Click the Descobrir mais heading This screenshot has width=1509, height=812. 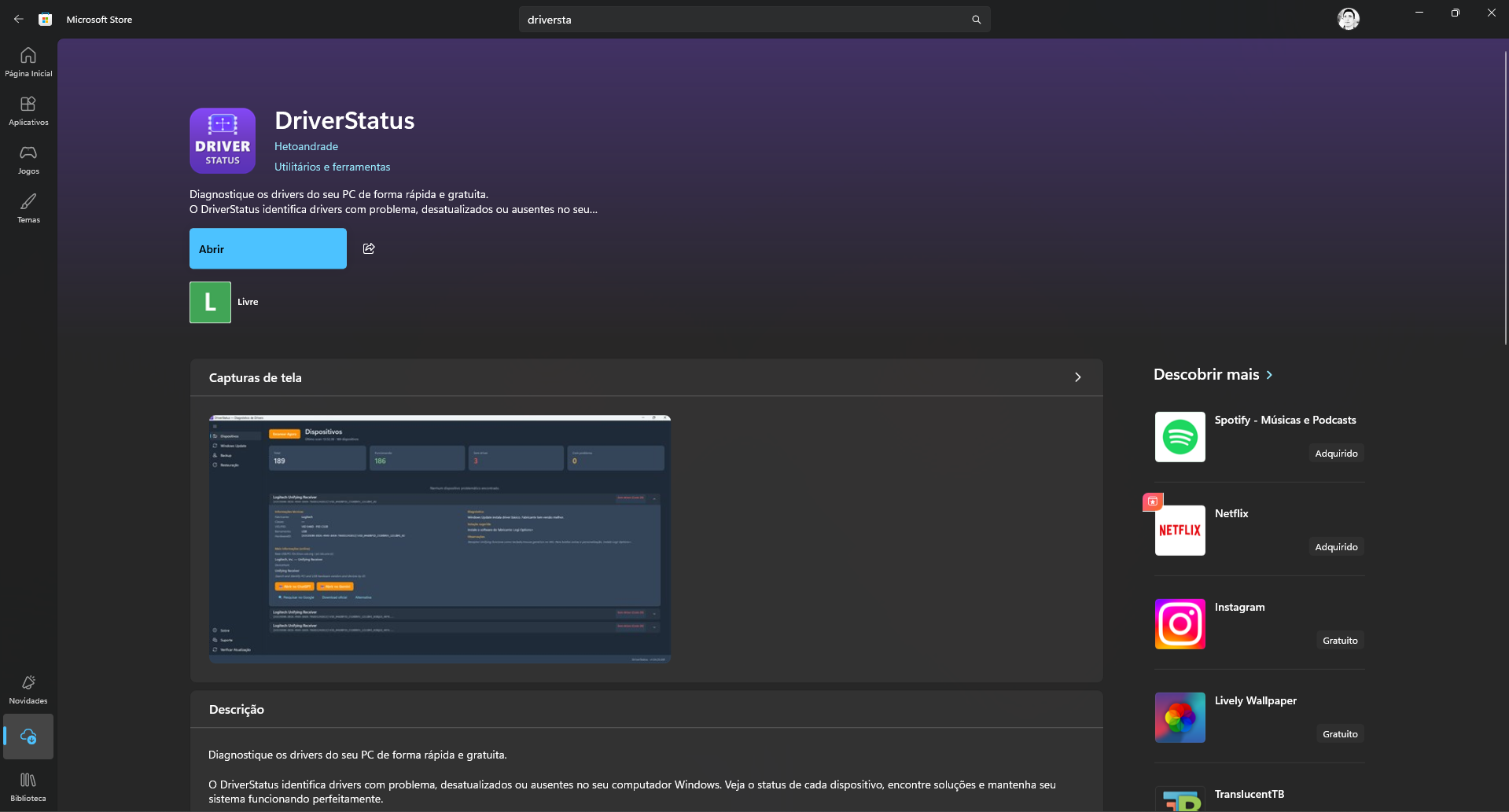[1206, 375]
